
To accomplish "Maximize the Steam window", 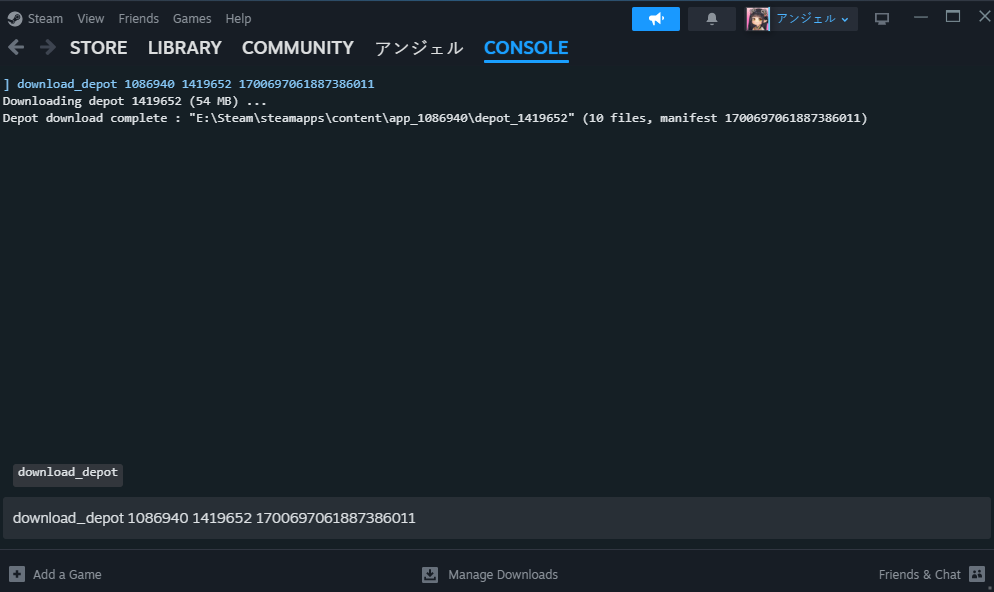I will coord(953,17).
